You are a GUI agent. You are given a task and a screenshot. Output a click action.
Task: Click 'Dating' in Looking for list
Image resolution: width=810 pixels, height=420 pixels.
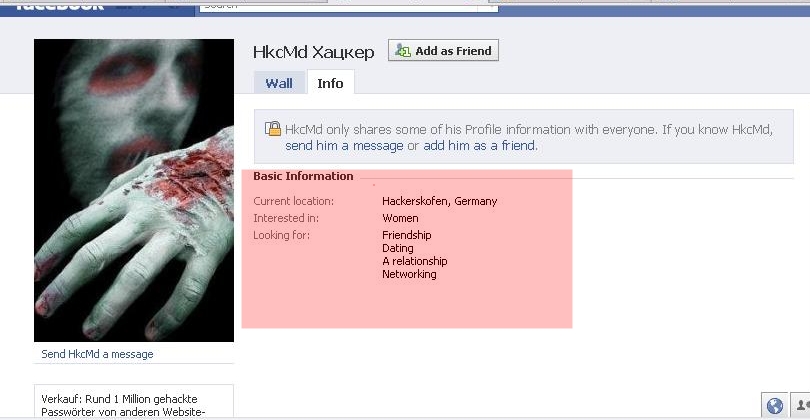point(398,248)
